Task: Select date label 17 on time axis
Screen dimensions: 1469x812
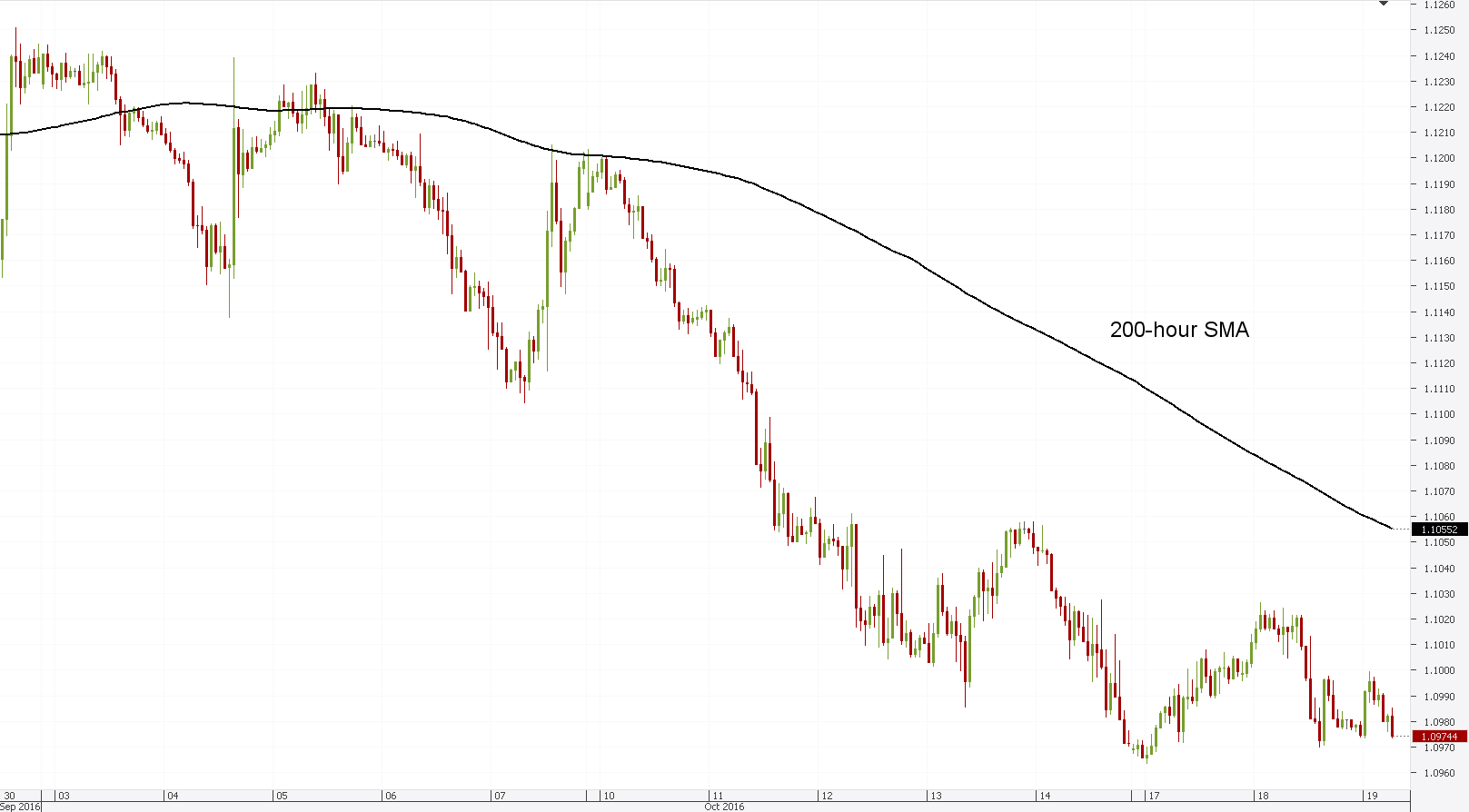Action: (1154, 796)
